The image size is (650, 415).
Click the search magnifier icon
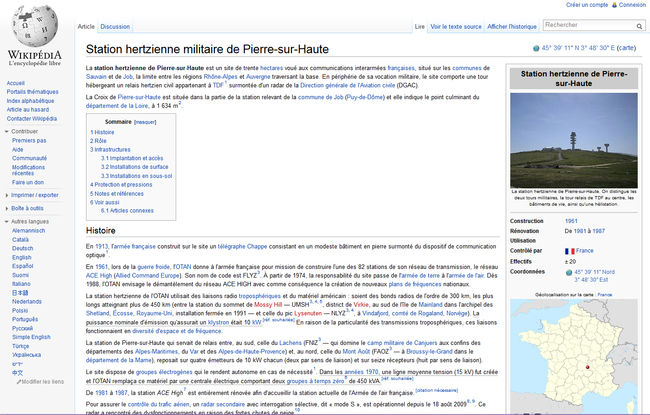639,26
